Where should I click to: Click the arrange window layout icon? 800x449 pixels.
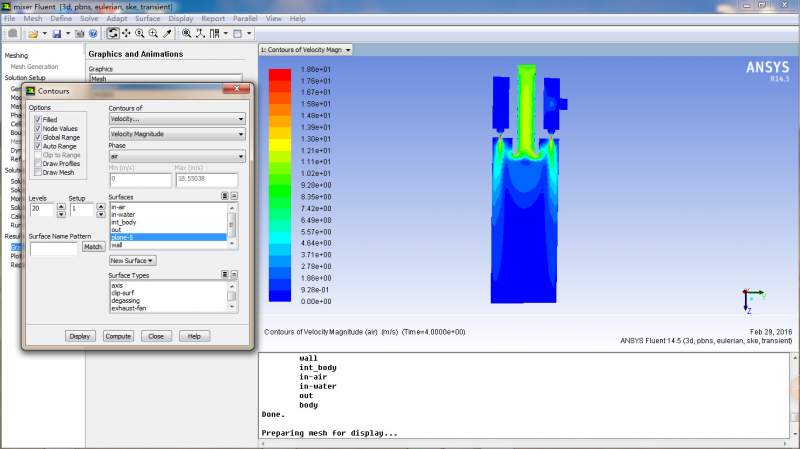coord(214,34)
